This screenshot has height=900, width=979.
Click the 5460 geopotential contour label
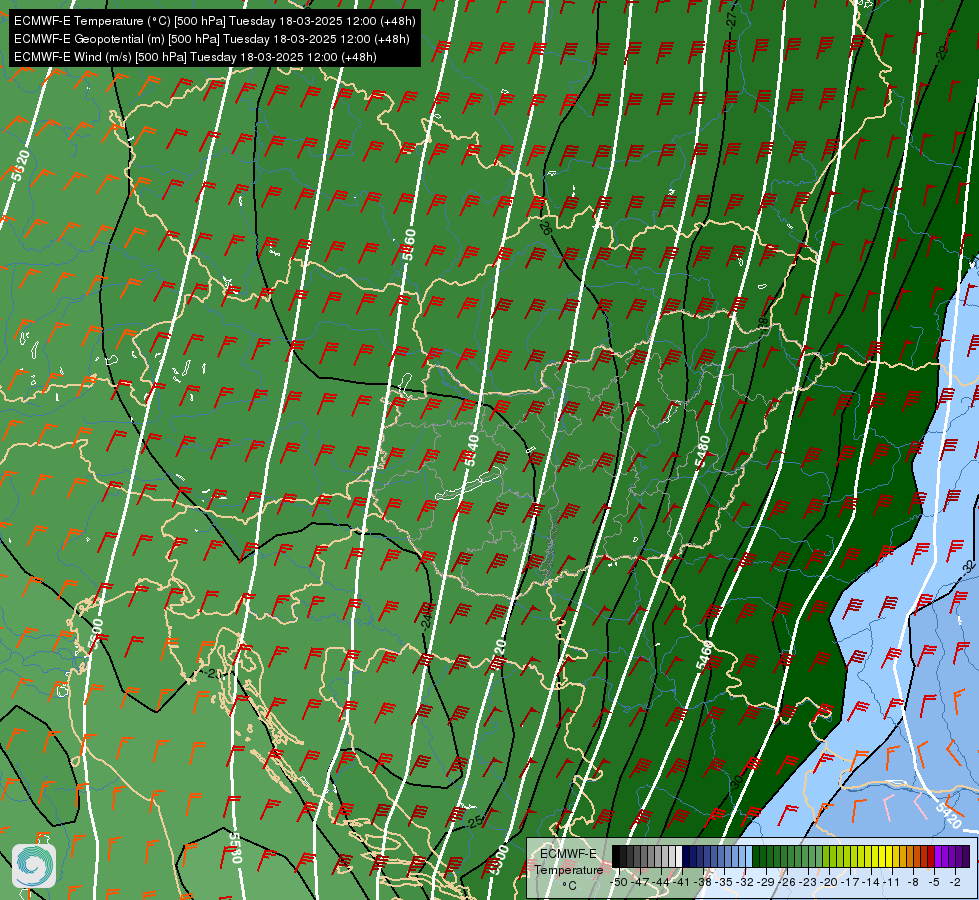pos(705,656)
